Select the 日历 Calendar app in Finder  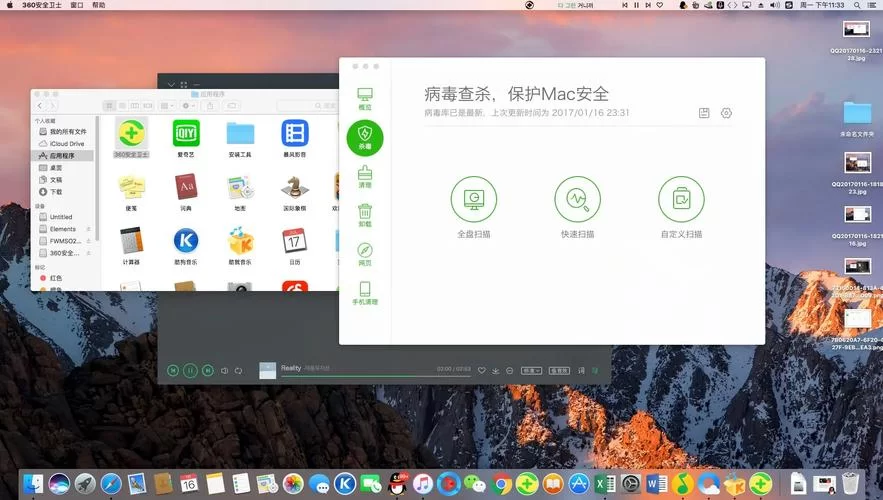coord(295,246)
